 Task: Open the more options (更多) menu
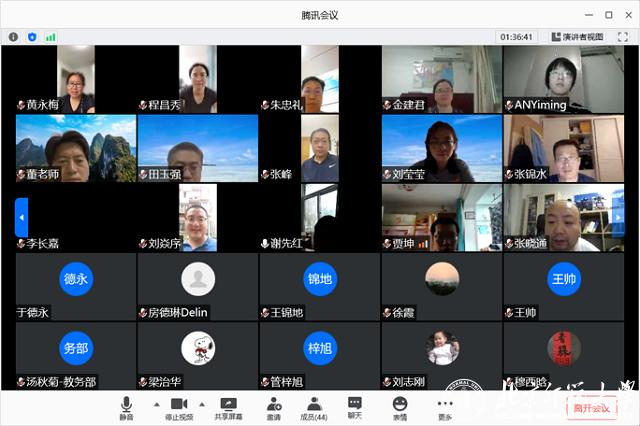pos(445,405)
